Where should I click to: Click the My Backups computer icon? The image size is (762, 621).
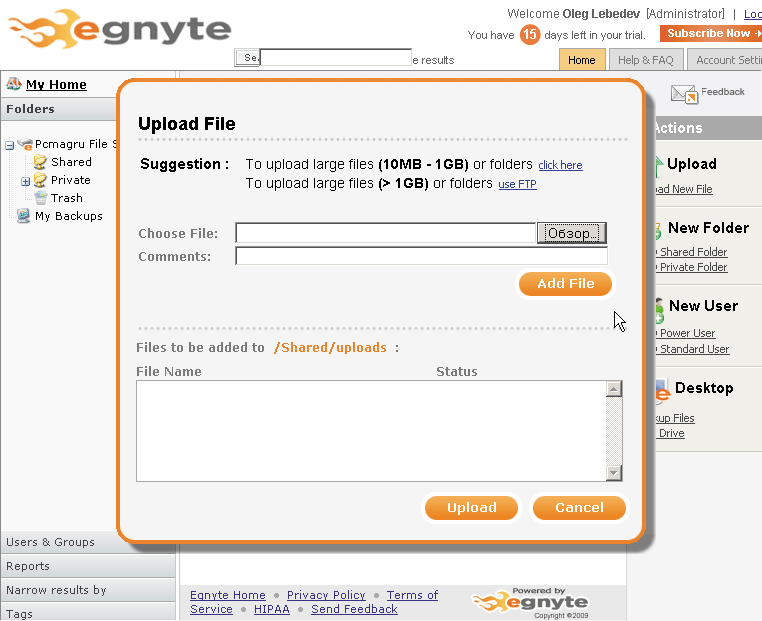point(23,216)
